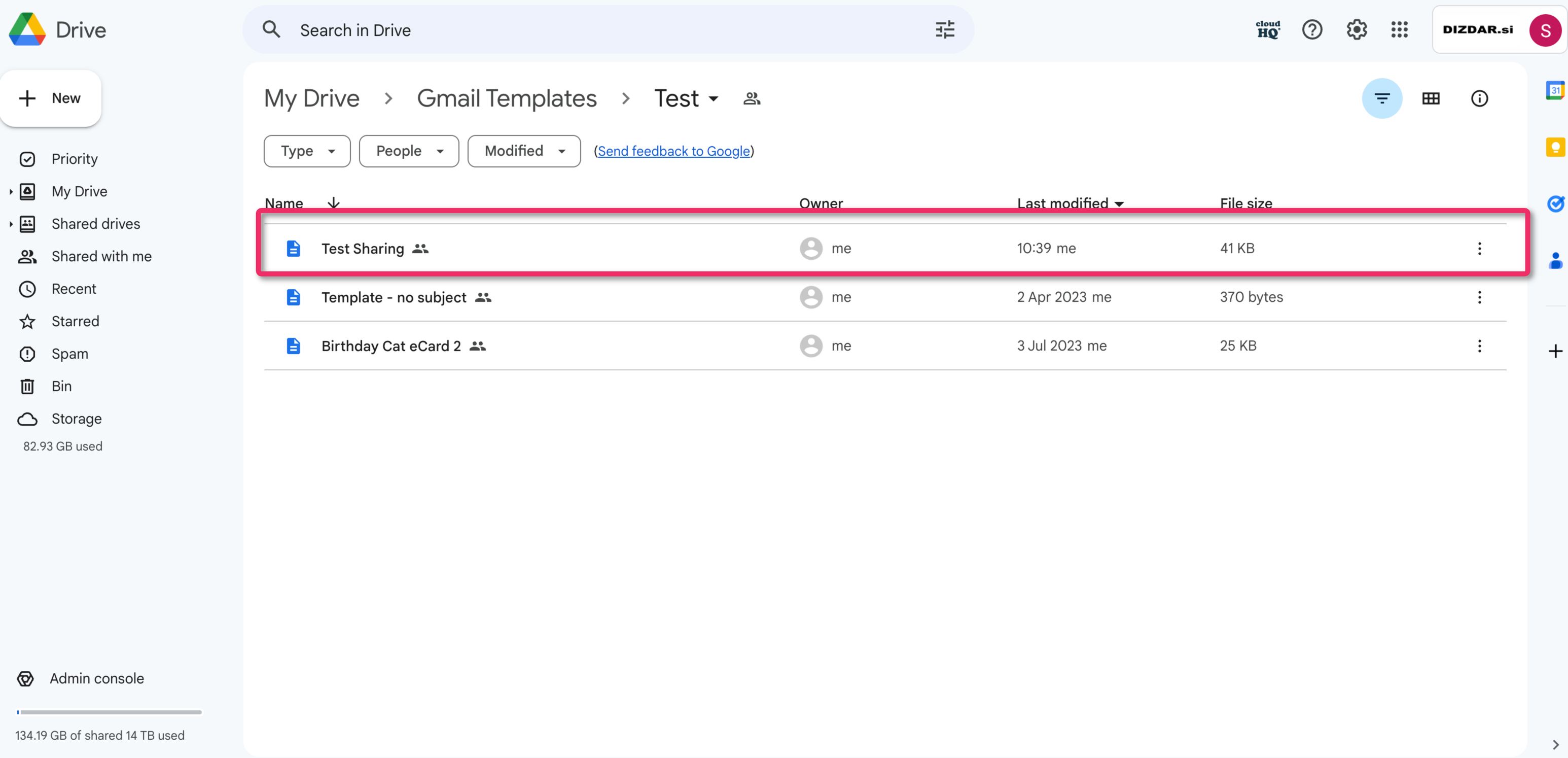1568x758 pixels.
Task: Navigate to My Drive breadcrumb
Action: (312, 98)
